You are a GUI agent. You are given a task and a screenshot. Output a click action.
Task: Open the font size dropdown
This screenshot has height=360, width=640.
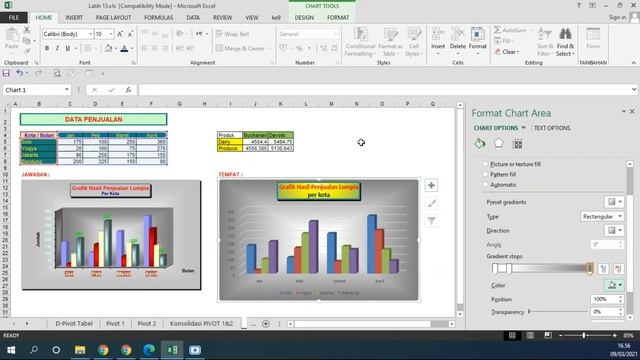point(110,34)
